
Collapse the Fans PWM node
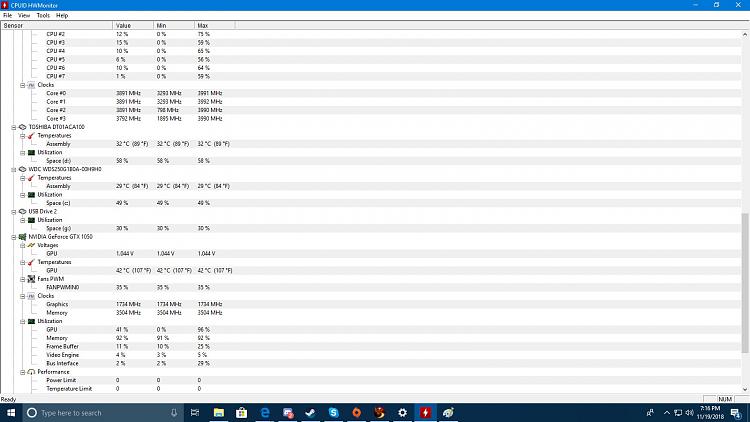coord(22,279)
